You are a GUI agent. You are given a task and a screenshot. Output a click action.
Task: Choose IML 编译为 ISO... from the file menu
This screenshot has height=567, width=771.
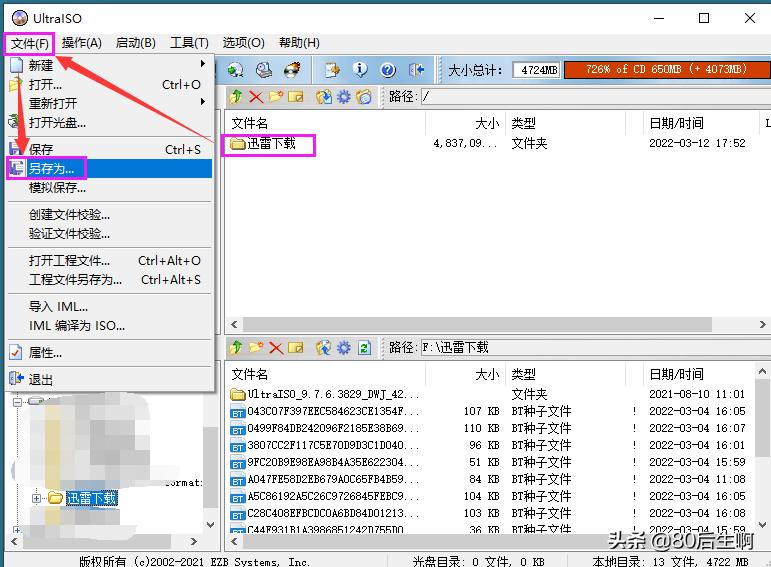pos(110,326)
